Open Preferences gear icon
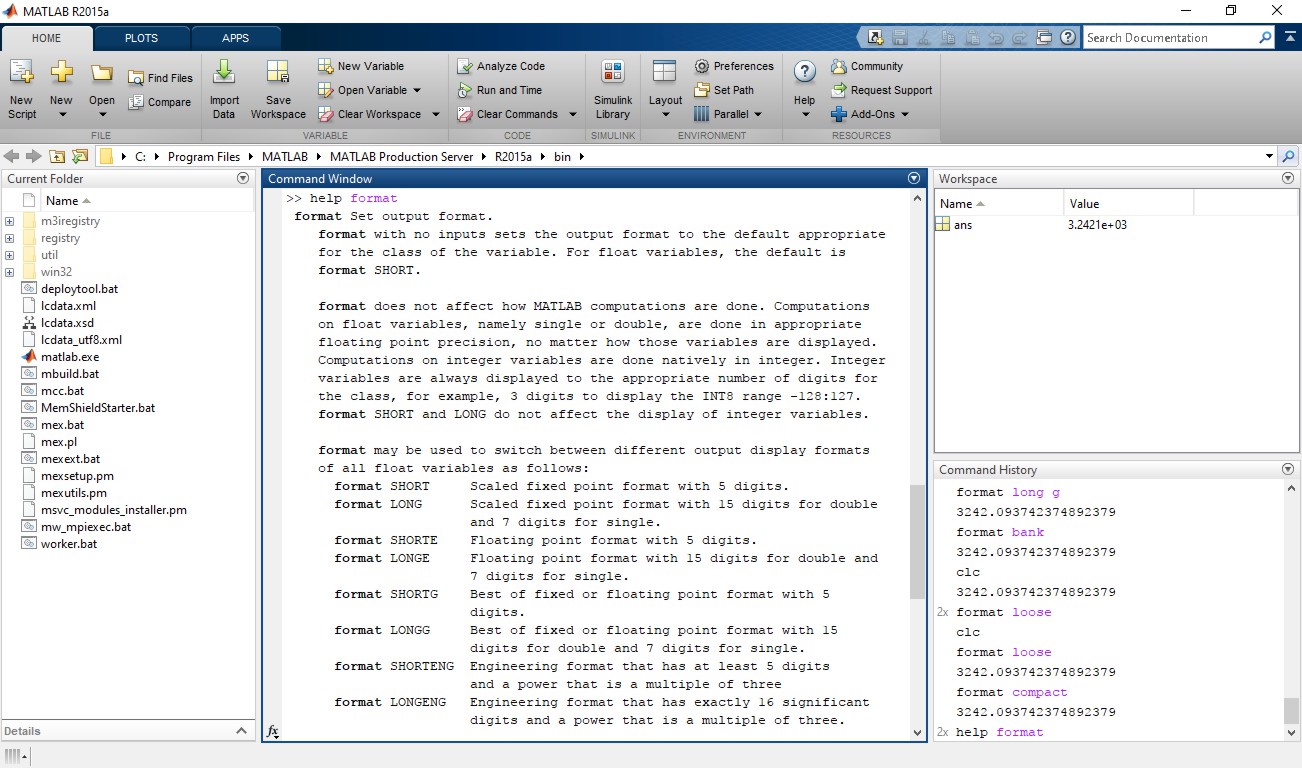 pos(702,66)
